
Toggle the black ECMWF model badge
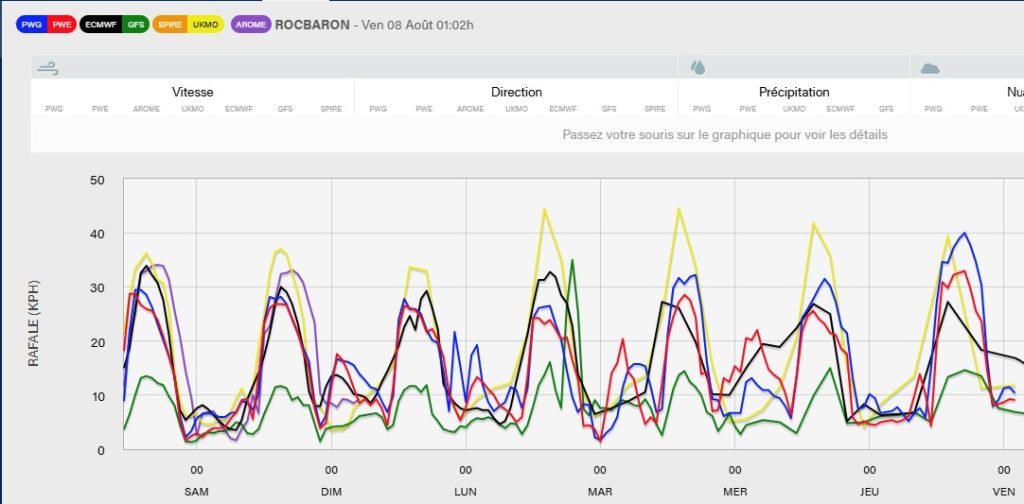(x=102, y=24)
